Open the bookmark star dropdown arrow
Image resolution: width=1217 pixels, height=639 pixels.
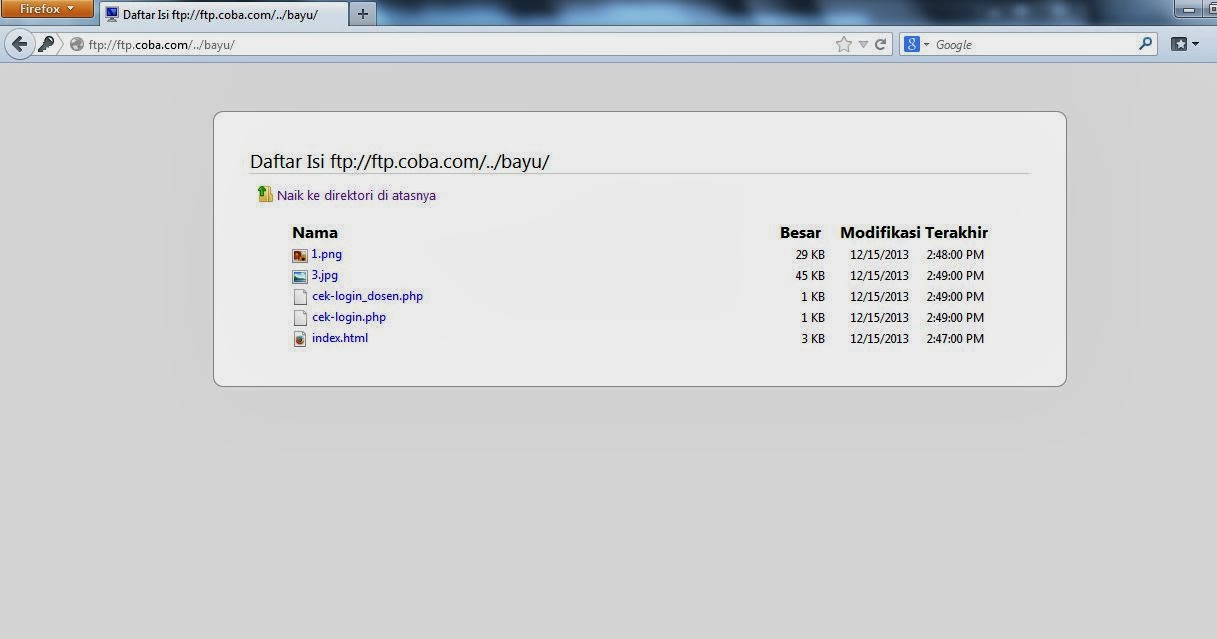pyautogui.click(x=861, y=44)
